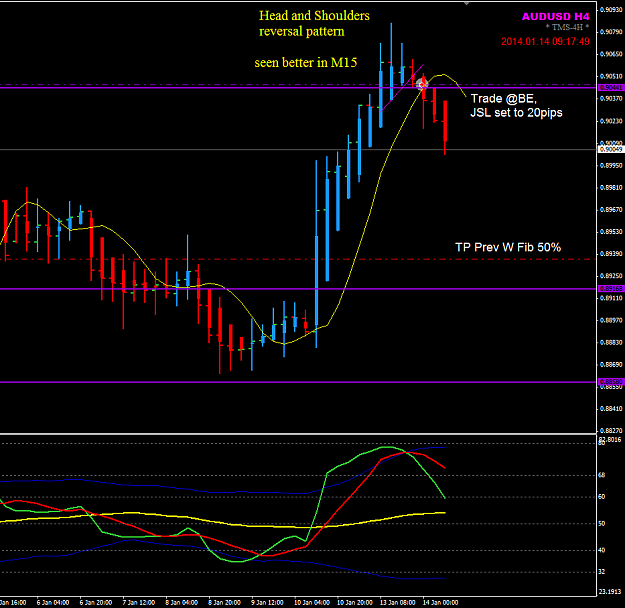Click the red timestamp 2014.01.14 09:17:49
This screenshot has width=625, height=608.
click(x=545, y=41)
